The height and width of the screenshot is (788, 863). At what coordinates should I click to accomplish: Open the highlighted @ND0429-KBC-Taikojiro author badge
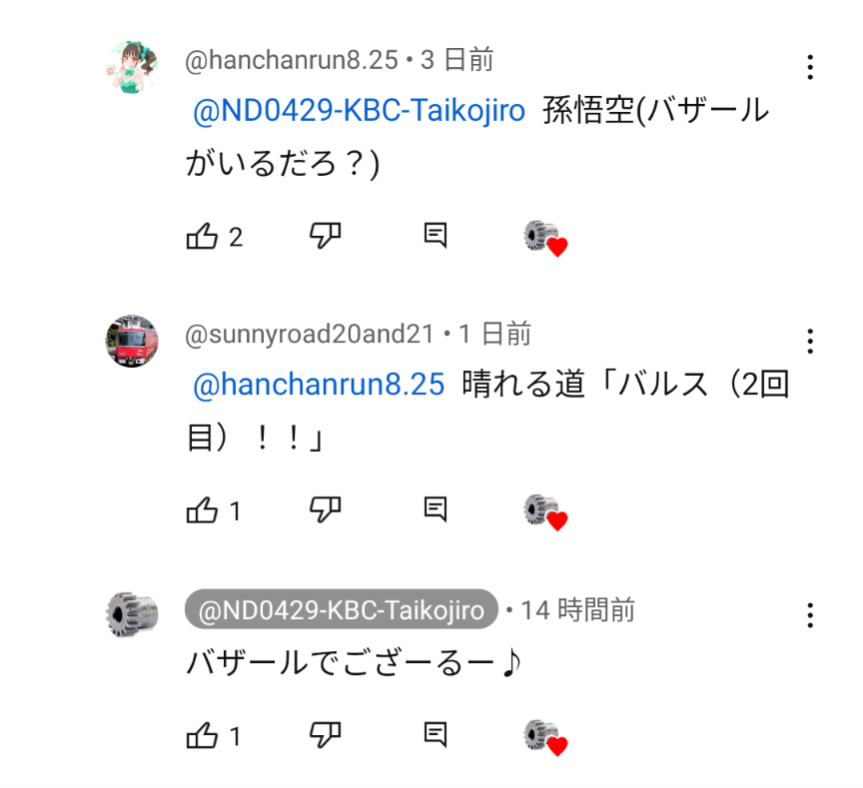click(341, 609)
